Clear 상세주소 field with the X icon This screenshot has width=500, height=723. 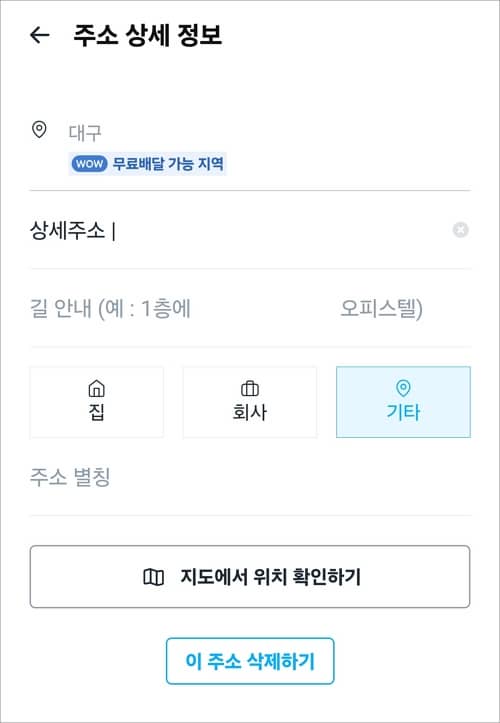[460, 230]
